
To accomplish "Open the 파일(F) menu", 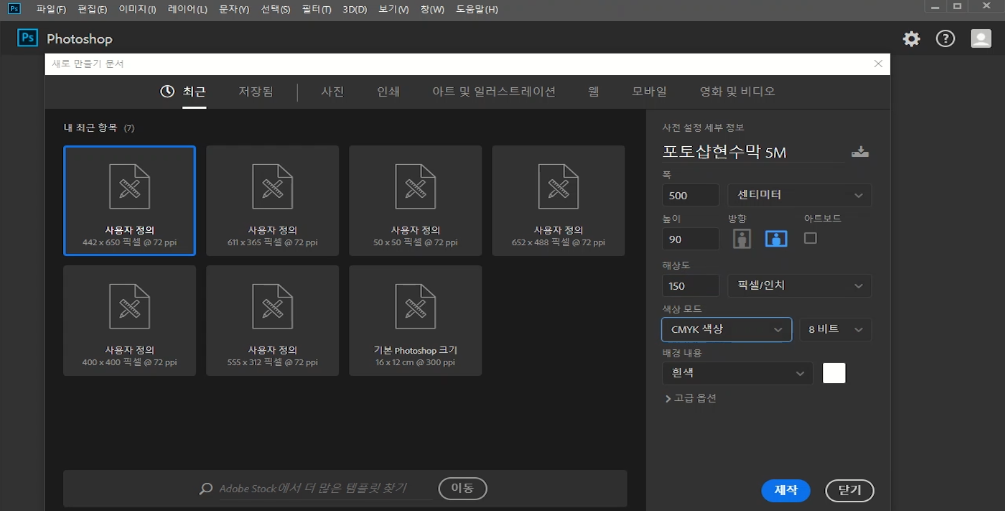I will 51,9.
